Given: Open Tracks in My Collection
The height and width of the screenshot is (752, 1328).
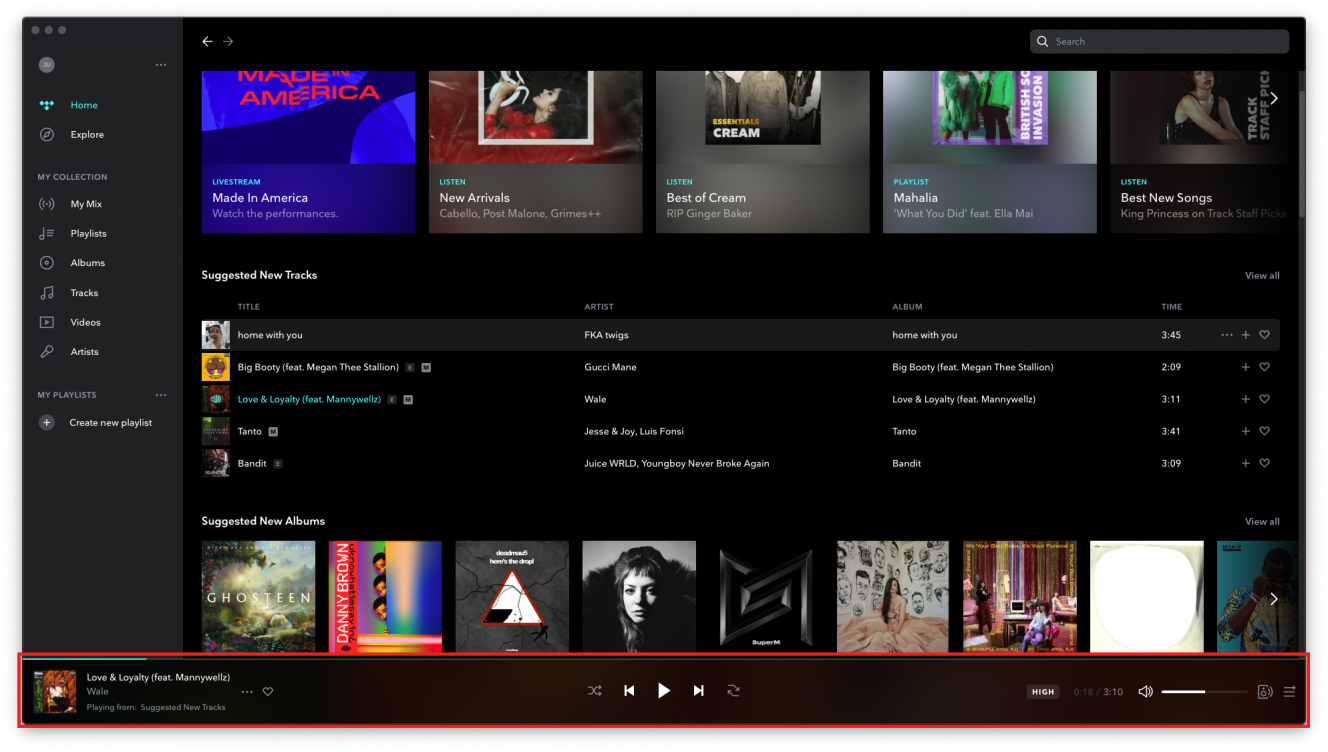Looking at the screenshot, I should click(84, 293).
